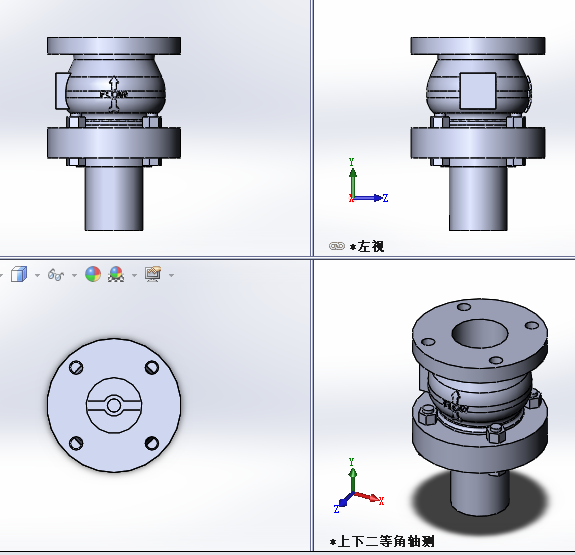
Task: Click the Hide/Show Items glasses icon
Action: click(56, 274)
